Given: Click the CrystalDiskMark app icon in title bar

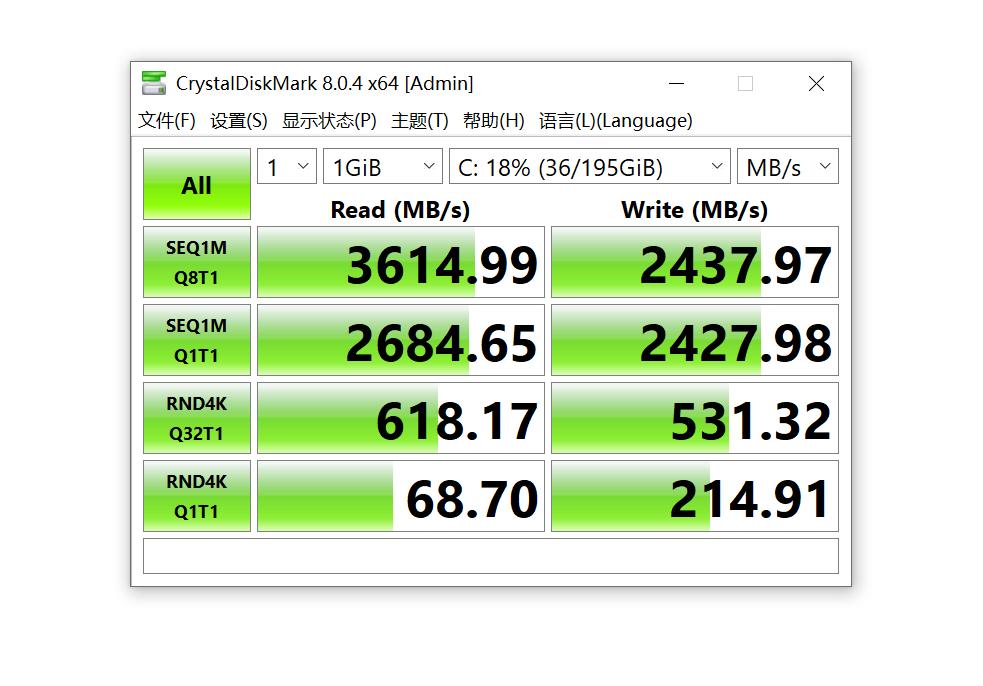Looking at the screenshot, I should (153, 83).
